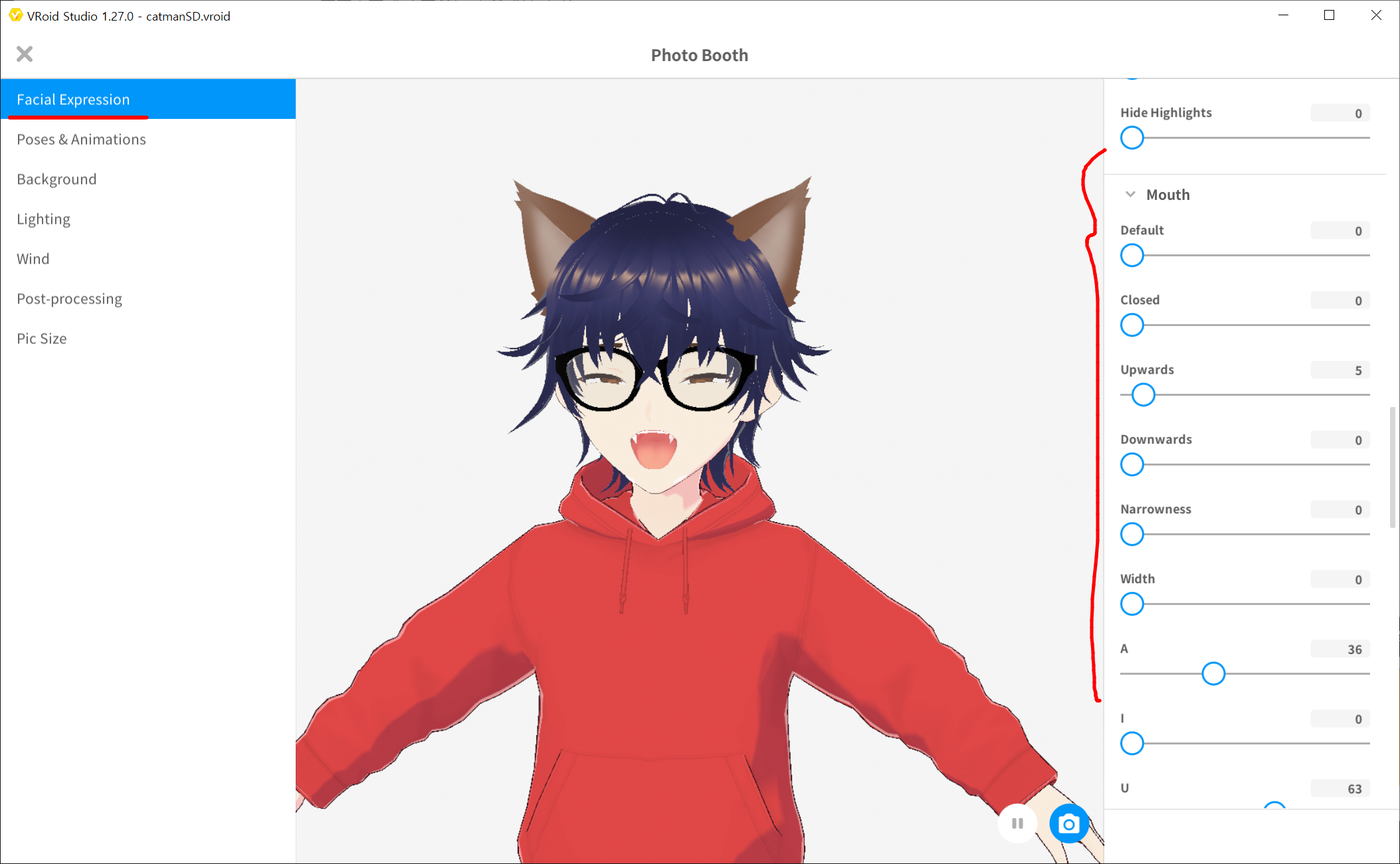Click the right panel vertical scrollbar
The image size is (1400, 864).
pyautogui.click(x=1392, y=468)
